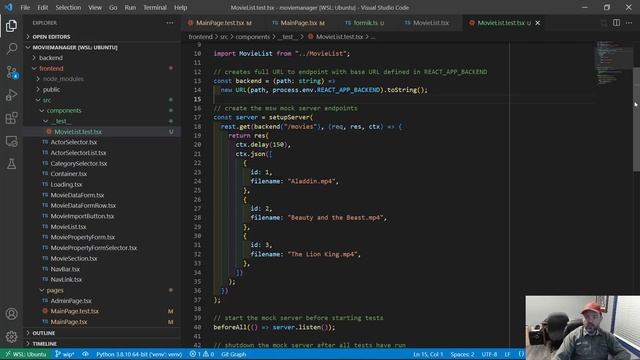This screenshot has height=360, width=640.
Task: Select MovieList.test.tsx in file tree
Action: pyautogui.click(x=102, y=132)
